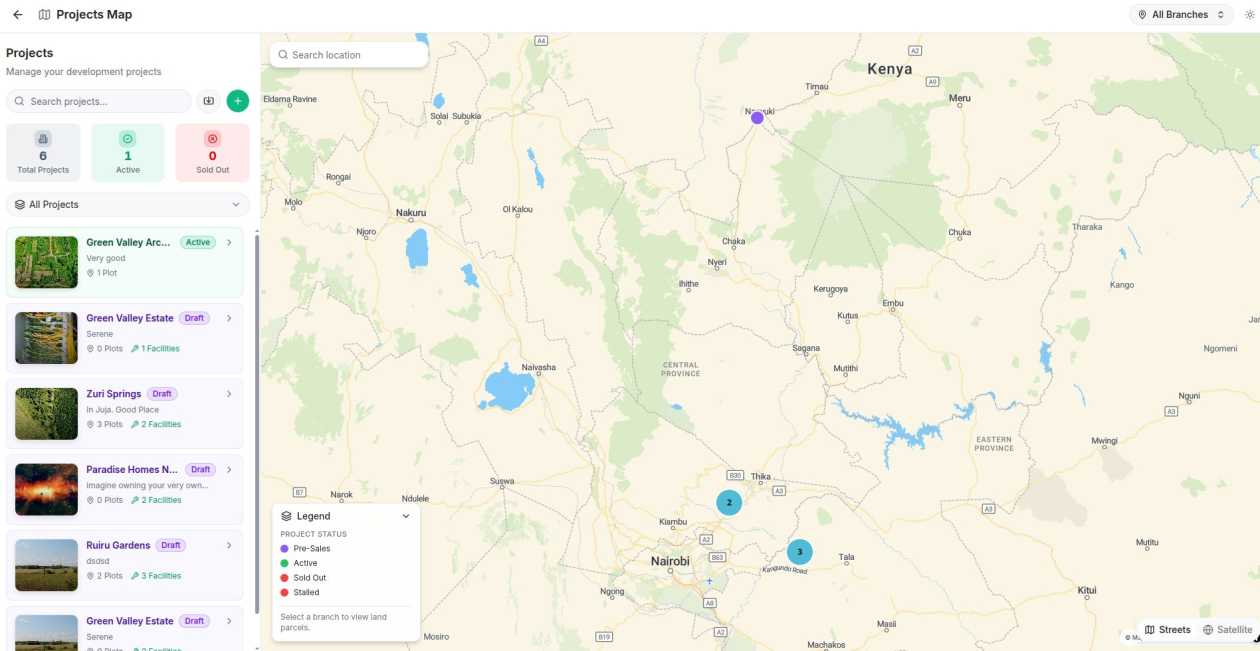Click the 2 Facilities icon on Zuri Springs
The image size is (1260, 651).
[x=135, y=424]
